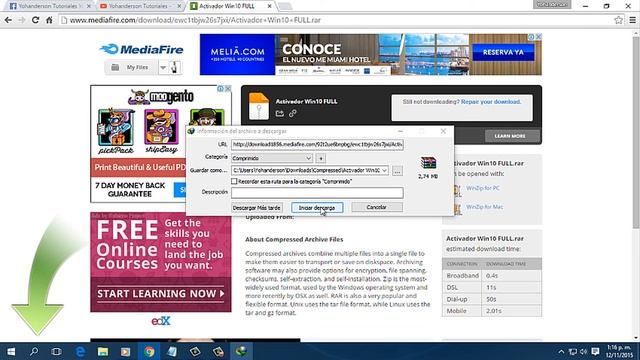Switch to Yohanderson Tutoriales YouTube tab

coord(140,6)
